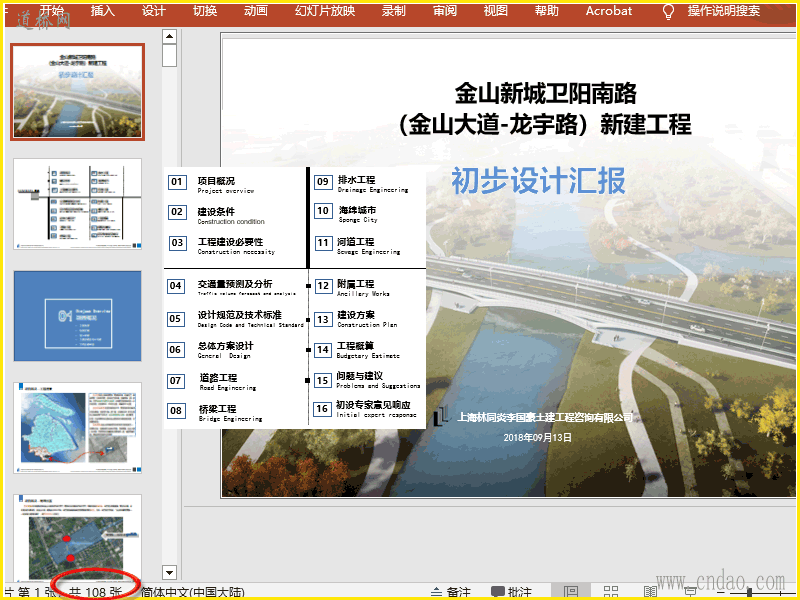
Task: Switch to Slide Sorter view icon
Action: 611,592
